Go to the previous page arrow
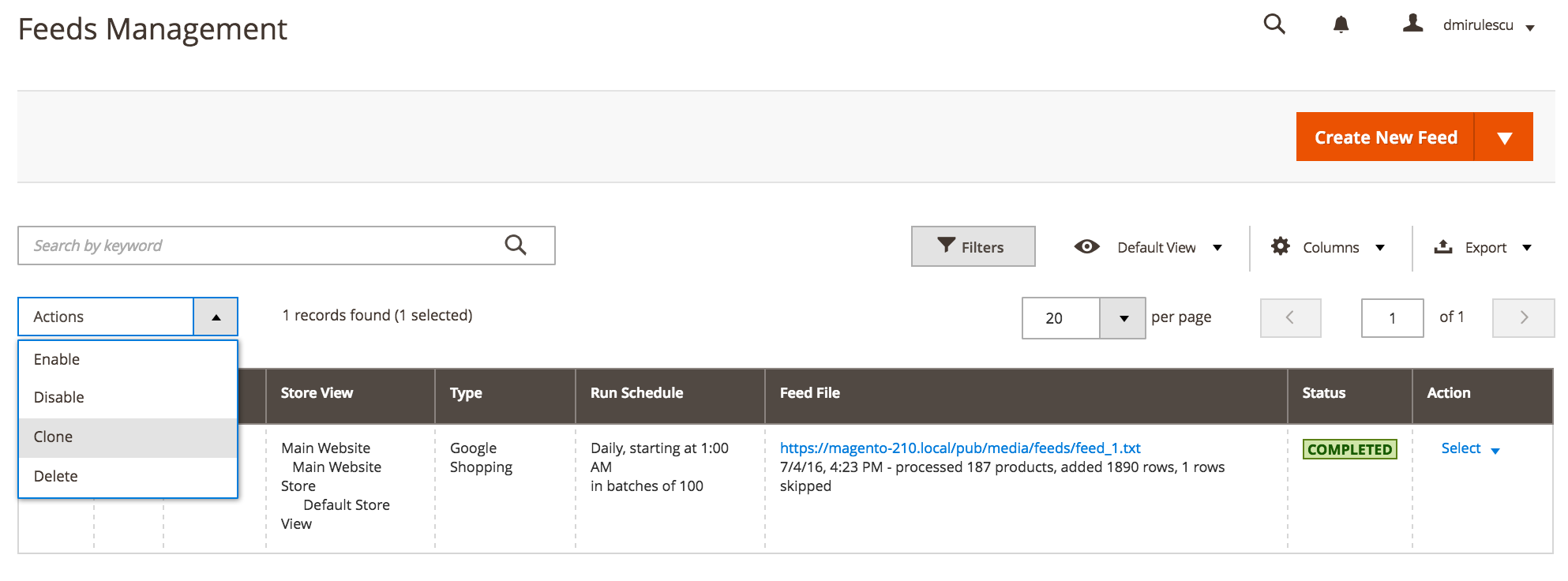This screenshot has height=581, width=1568. (x=1290, y=317)
